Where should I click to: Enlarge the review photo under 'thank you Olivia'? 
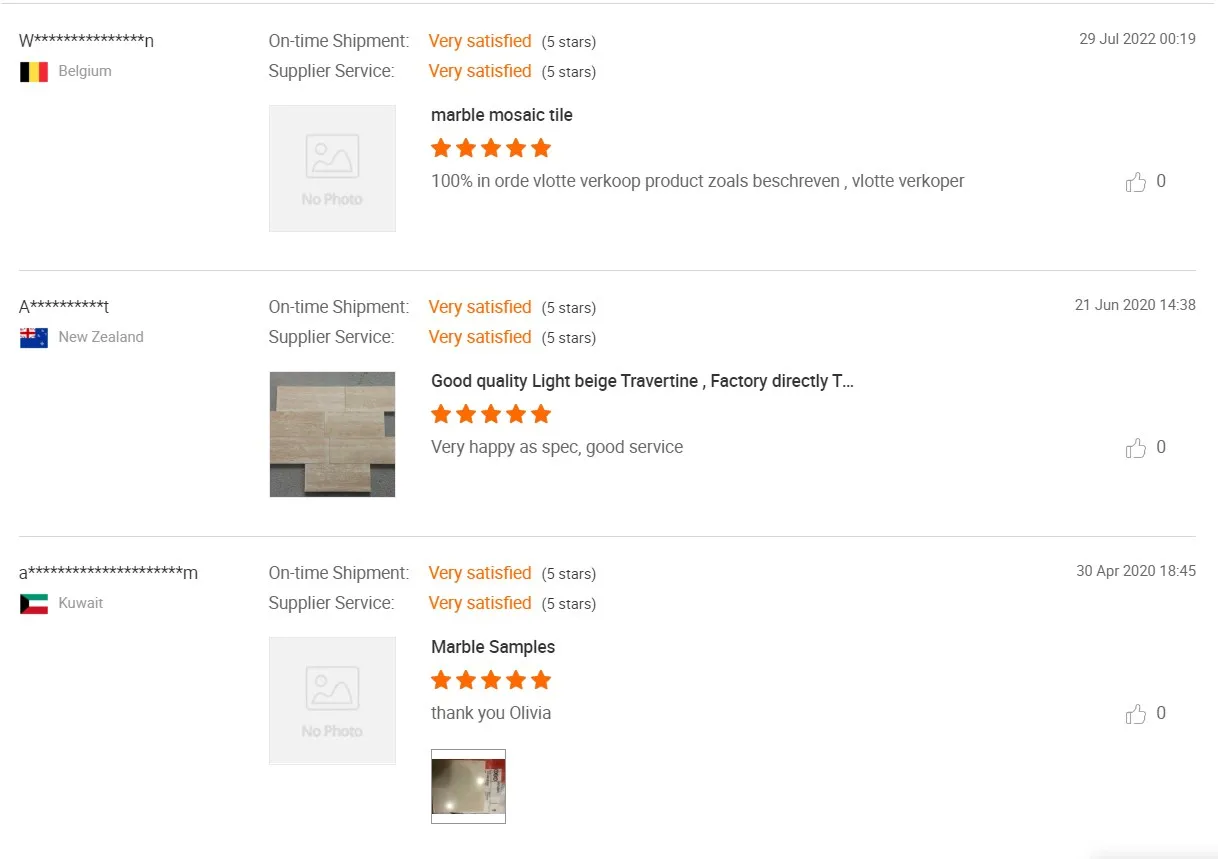pyautogui.click(x=468, y=786)
